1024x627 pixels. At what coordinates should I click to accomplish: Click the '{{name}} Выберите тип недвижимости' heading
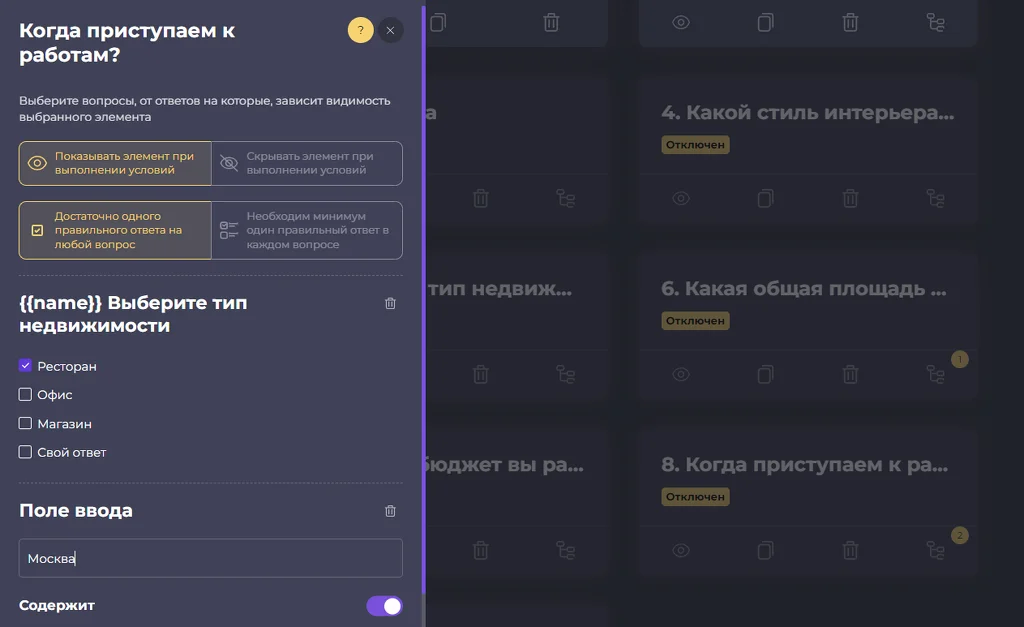pos(133,314)
